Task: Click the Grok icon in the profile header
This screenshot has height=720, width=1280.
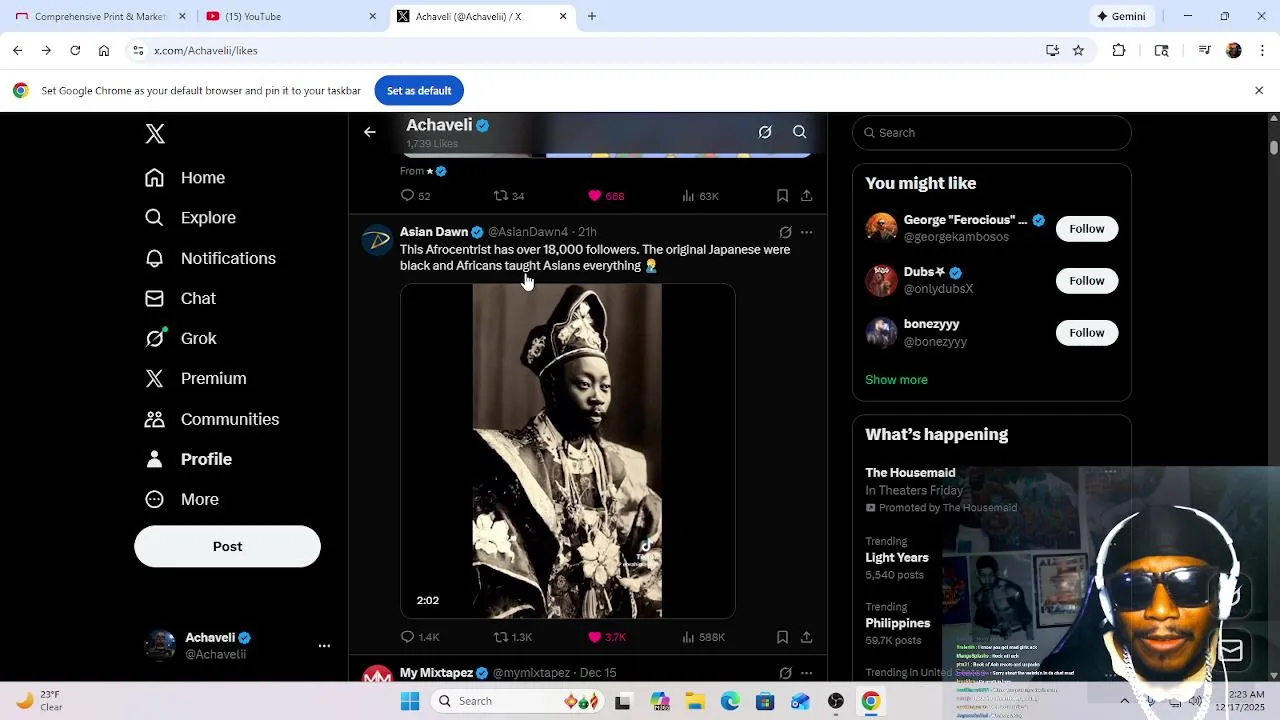Action: point(765,132)
